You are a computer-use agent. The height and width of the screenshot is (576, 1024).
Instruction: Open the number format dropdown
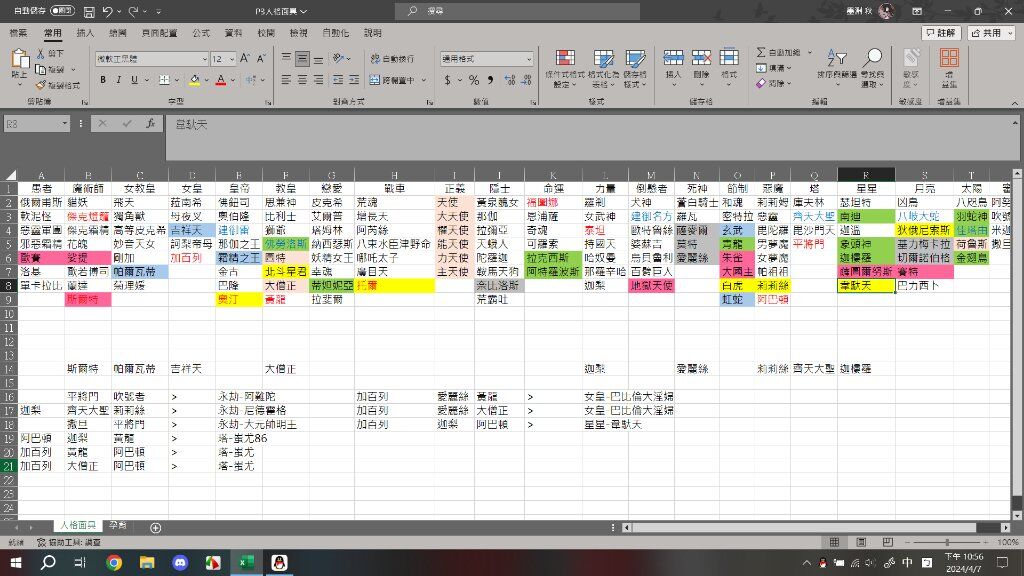(x=528, y=59)
